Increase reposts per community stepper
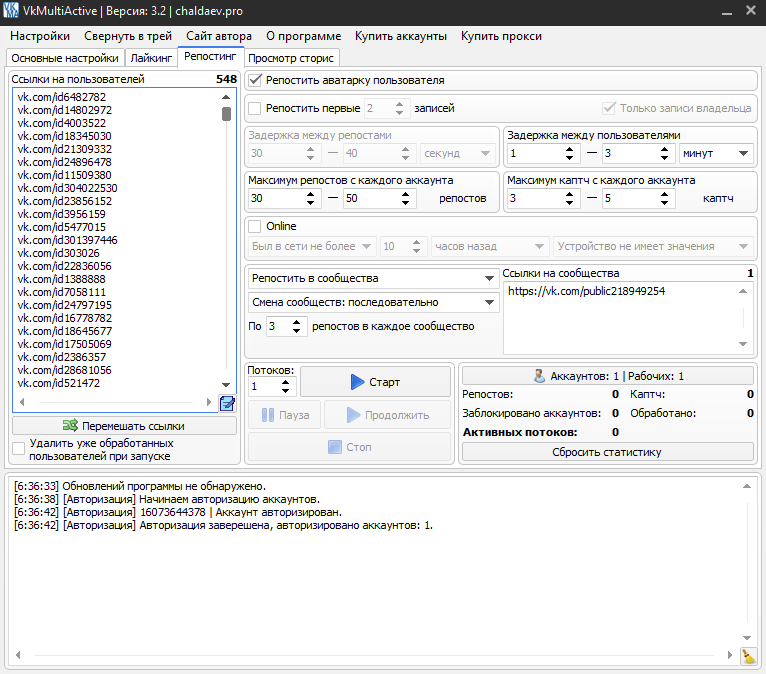This screenshot has width=766, height=674. coord(300,321)
